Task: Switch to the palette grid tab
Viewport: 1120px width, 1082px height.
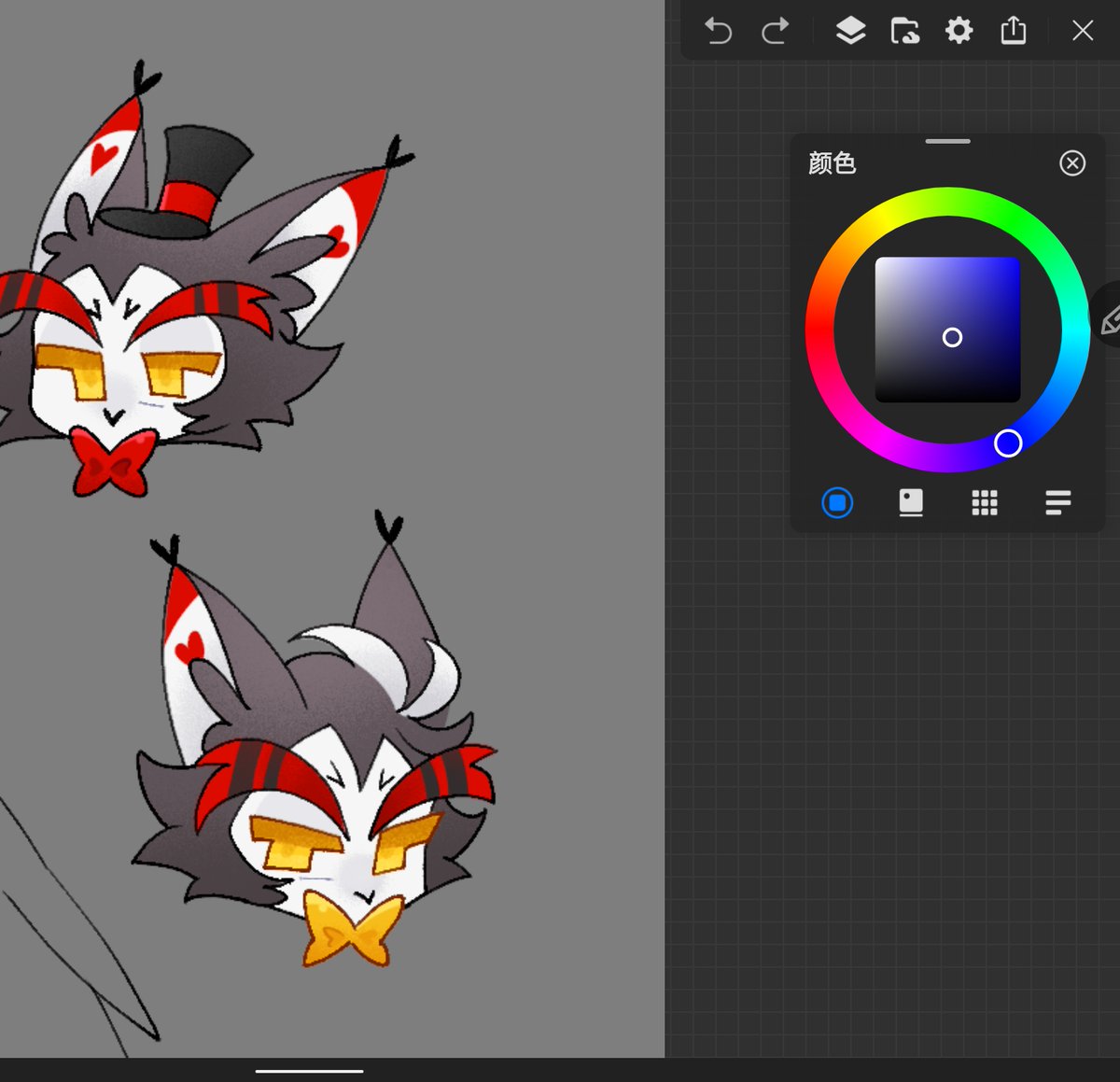Action: tap(985, 503)
